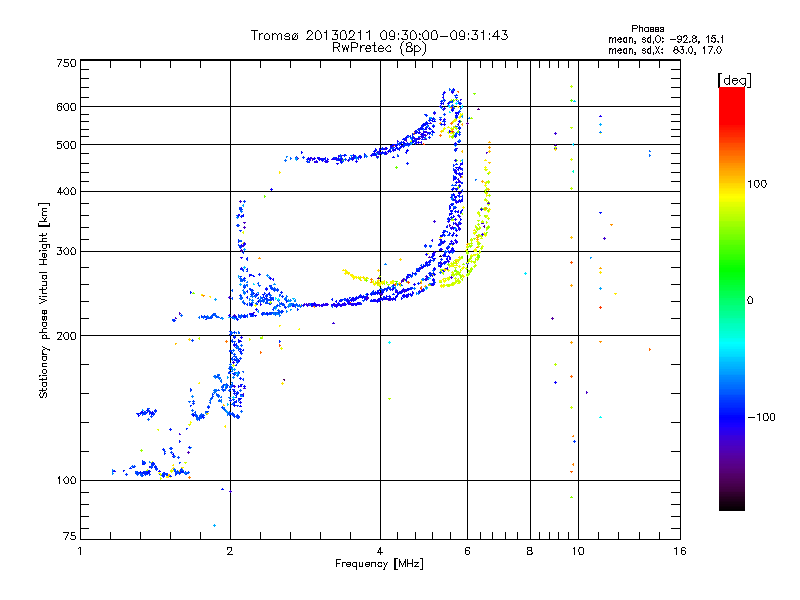The image size is (800, 600).
Task: Click the black bottom of the color bar
Action: (732, 503)
